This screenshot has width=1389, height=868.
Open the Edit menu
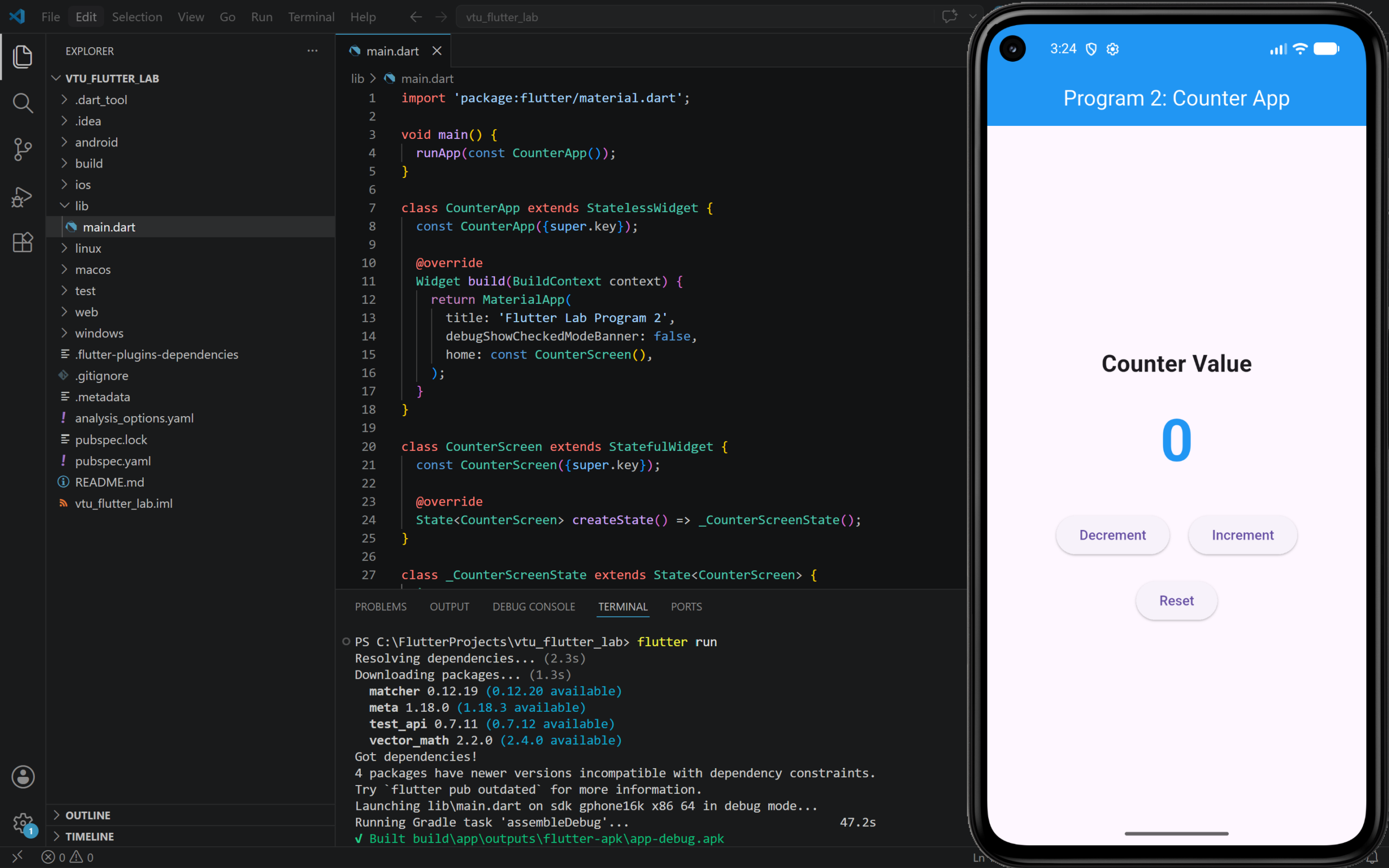86,17
